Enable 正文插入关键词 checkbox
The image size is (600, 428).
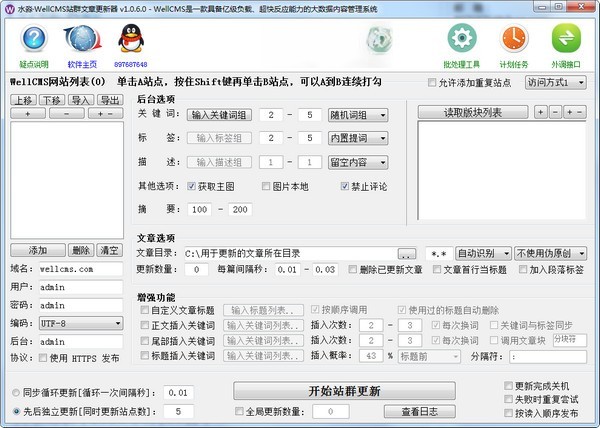click(x=145, y=325)
